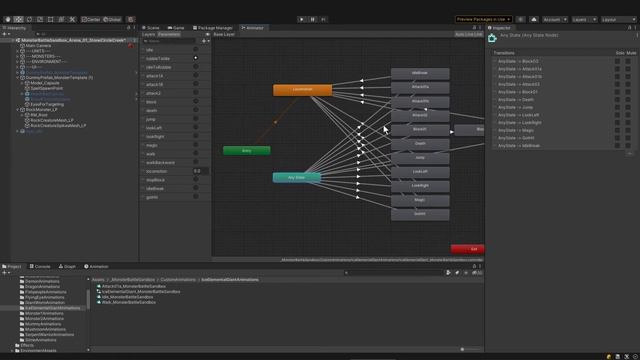Image resolution: width=640 pixels, height=360 pixels.
Task: Toggle the magic trigger parameter
Action: point(196,145)
